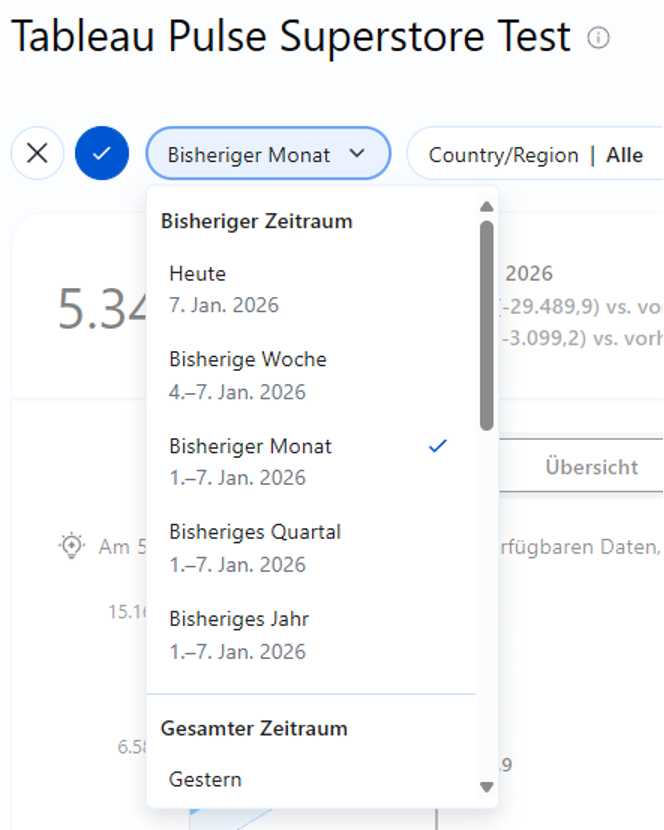
Task: Pick 'Bisheriges Jahr' from the list
Action: 239,619
